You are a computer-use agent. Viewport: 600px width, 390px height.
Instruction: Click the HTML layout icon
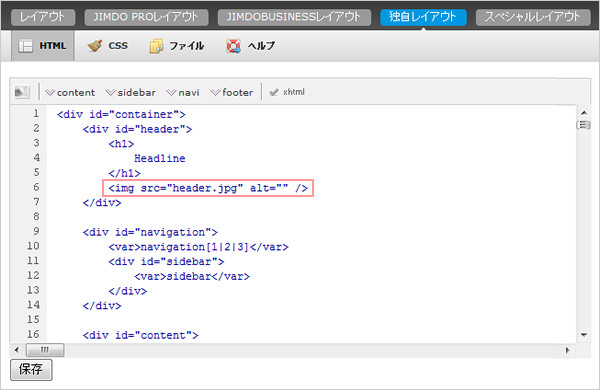pyautogui.click(x=26, y=46)
